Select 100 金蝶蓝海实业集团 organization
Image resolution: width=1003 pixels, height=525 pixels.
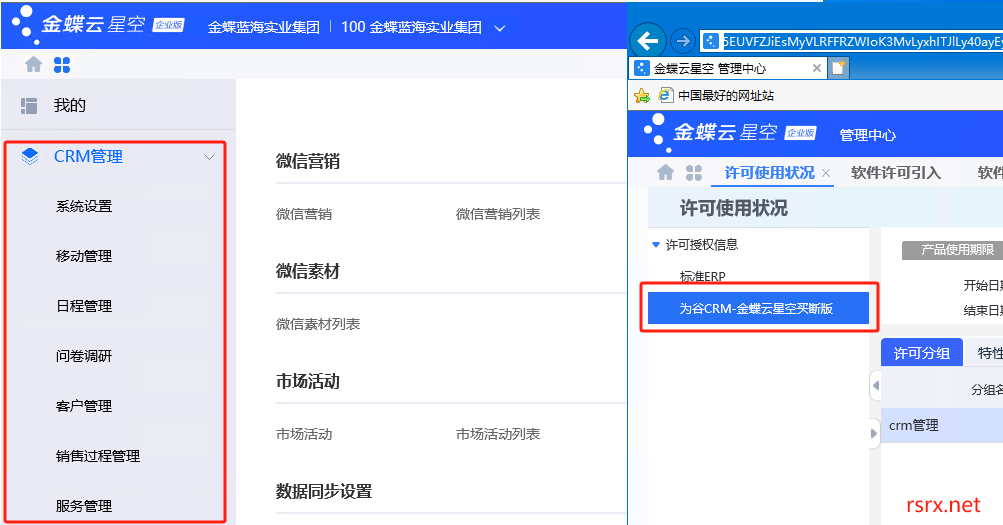coord(411,27)
